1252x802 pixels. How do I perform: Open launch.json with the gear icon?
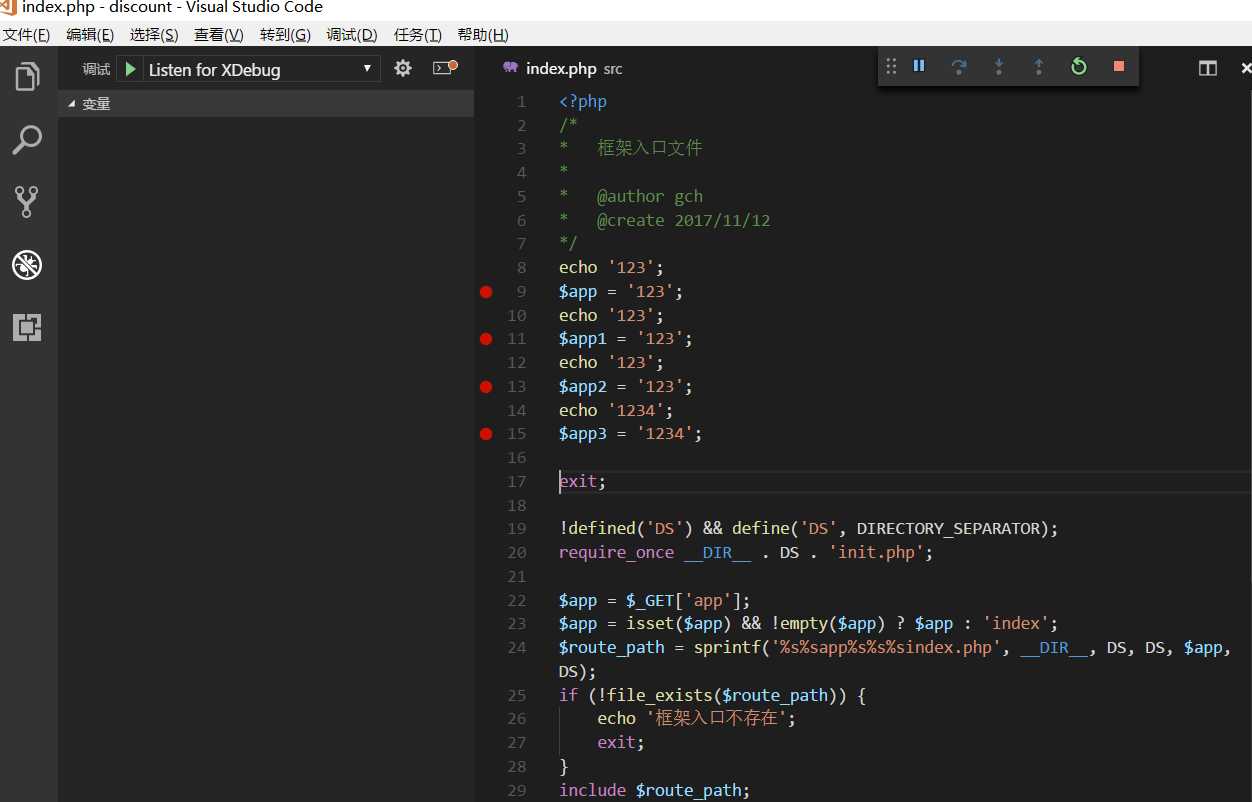click(x=403, y=69)
